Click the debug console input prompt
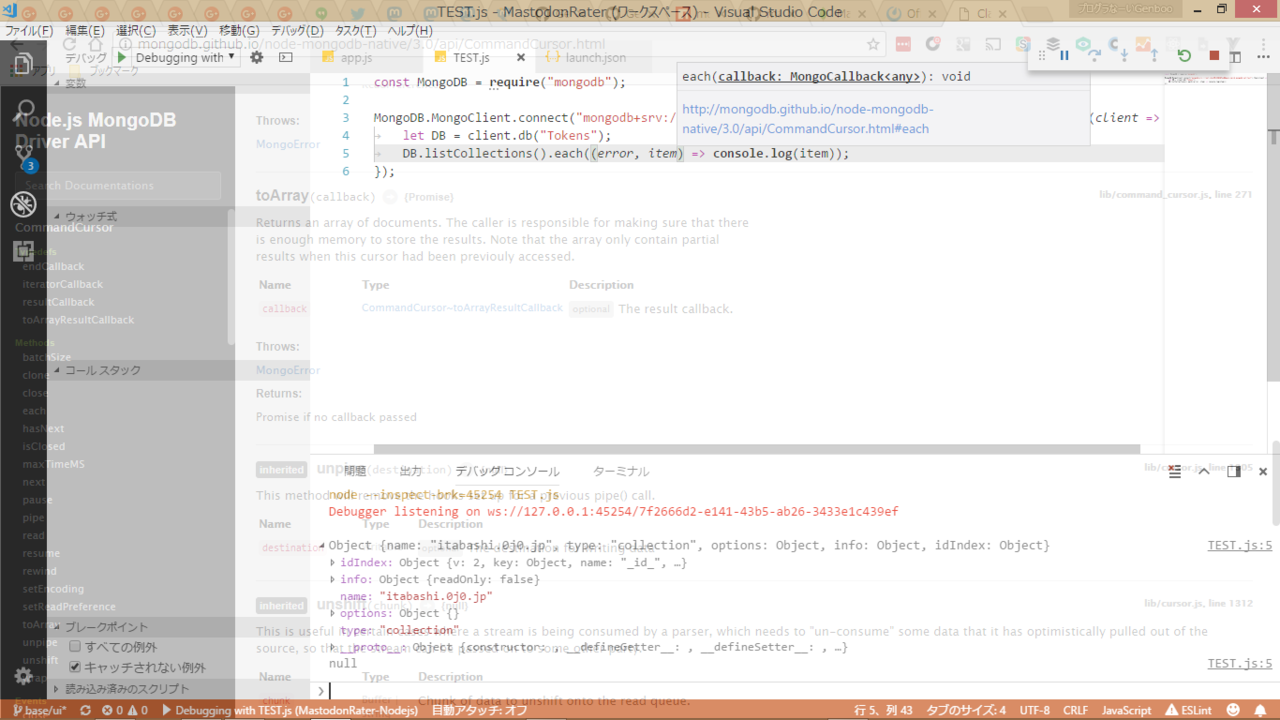The width and height of the screenshot is (1280, 720). pos(700,690)
